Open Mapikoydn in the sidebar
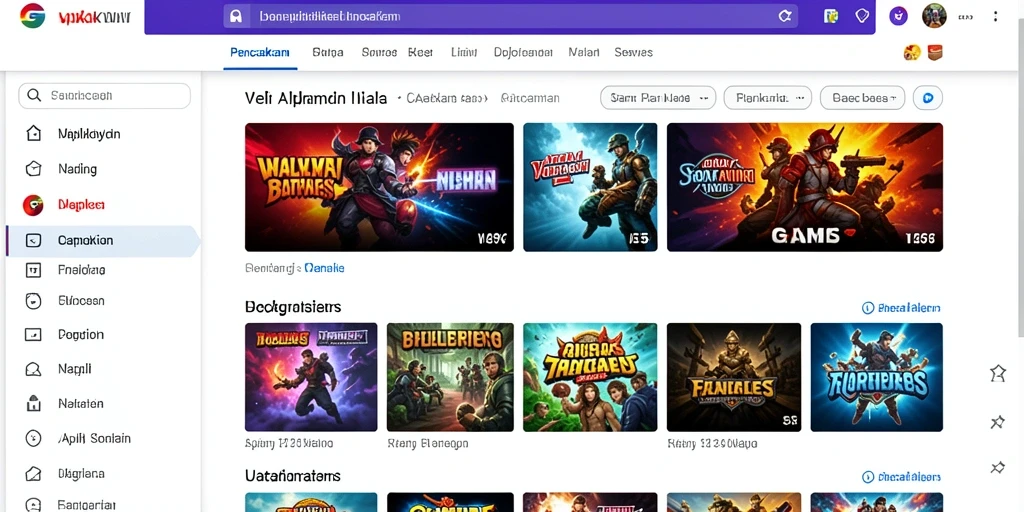 (89, 134)
